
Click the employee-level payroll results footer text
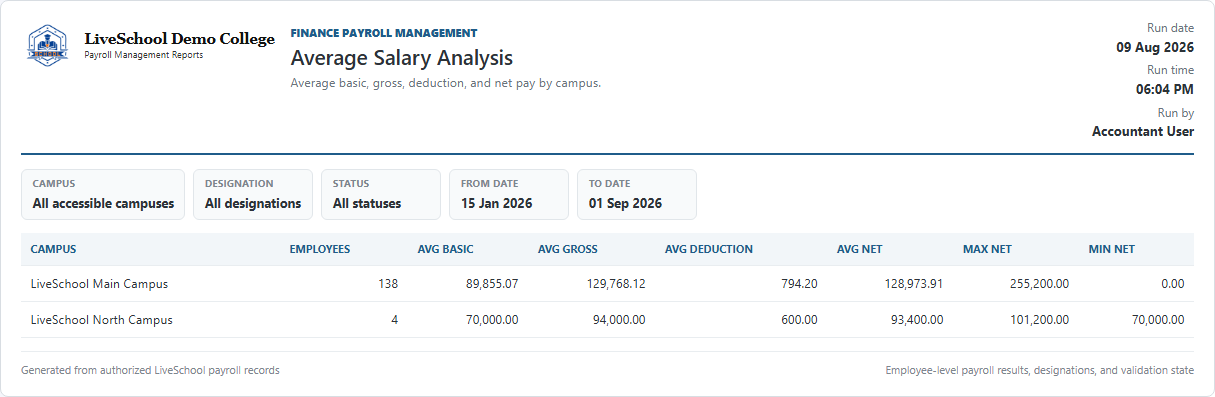click(x=1040, y=370)
